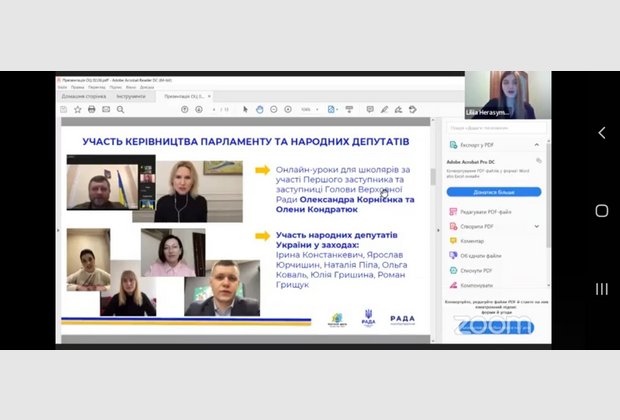Zoom out with the minus circle icon
Image resolution: width=620 pixels, height=420 pixels.
coord(274,109)
